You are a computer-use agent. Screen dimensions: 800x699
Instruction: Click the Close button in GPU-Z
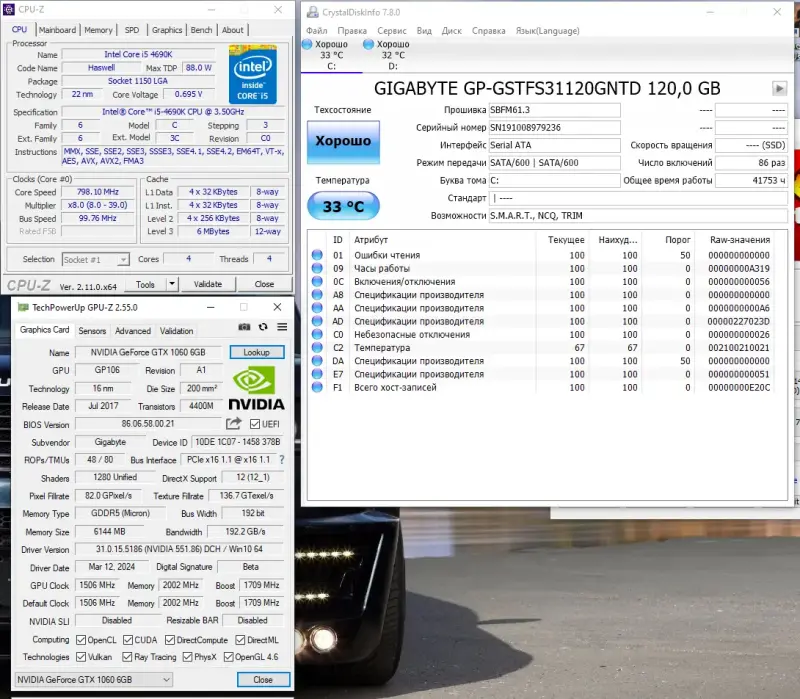point(263,680)
